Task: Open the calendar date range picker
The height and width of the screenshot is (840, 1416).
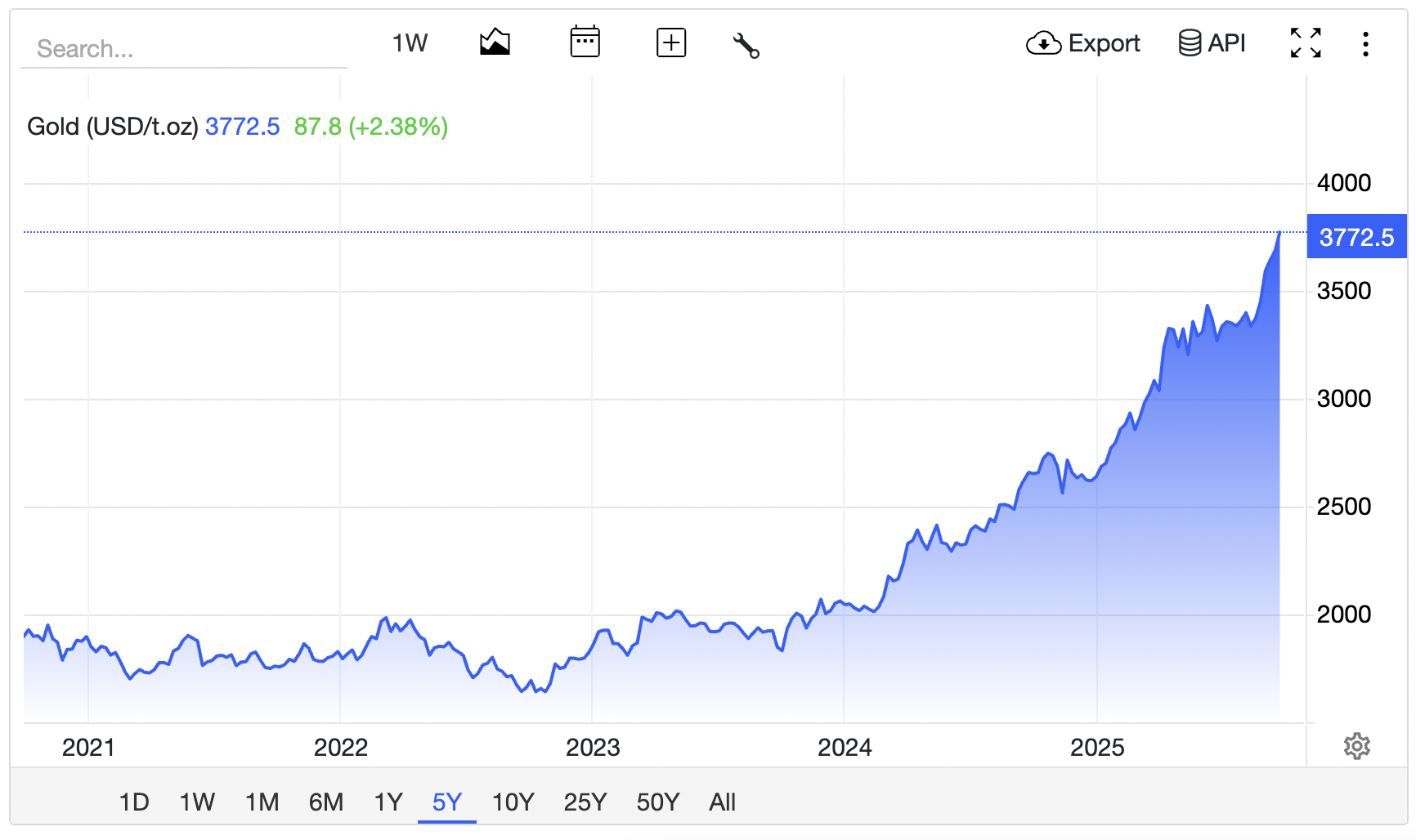Action: click(585, 42)
